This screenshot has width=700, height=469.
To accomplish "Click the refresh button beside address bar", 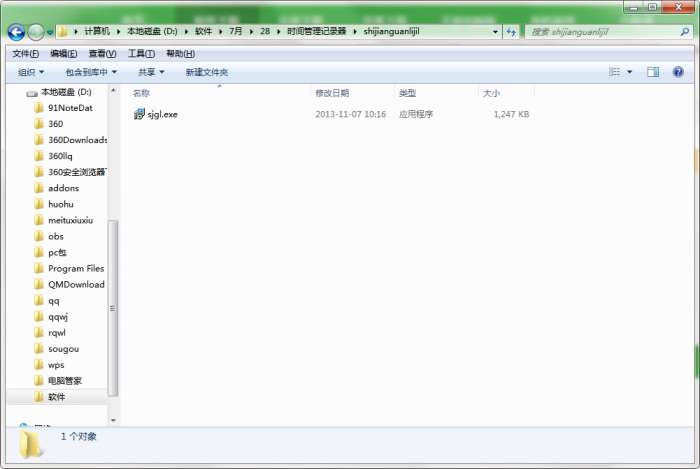I will (511, 32).
